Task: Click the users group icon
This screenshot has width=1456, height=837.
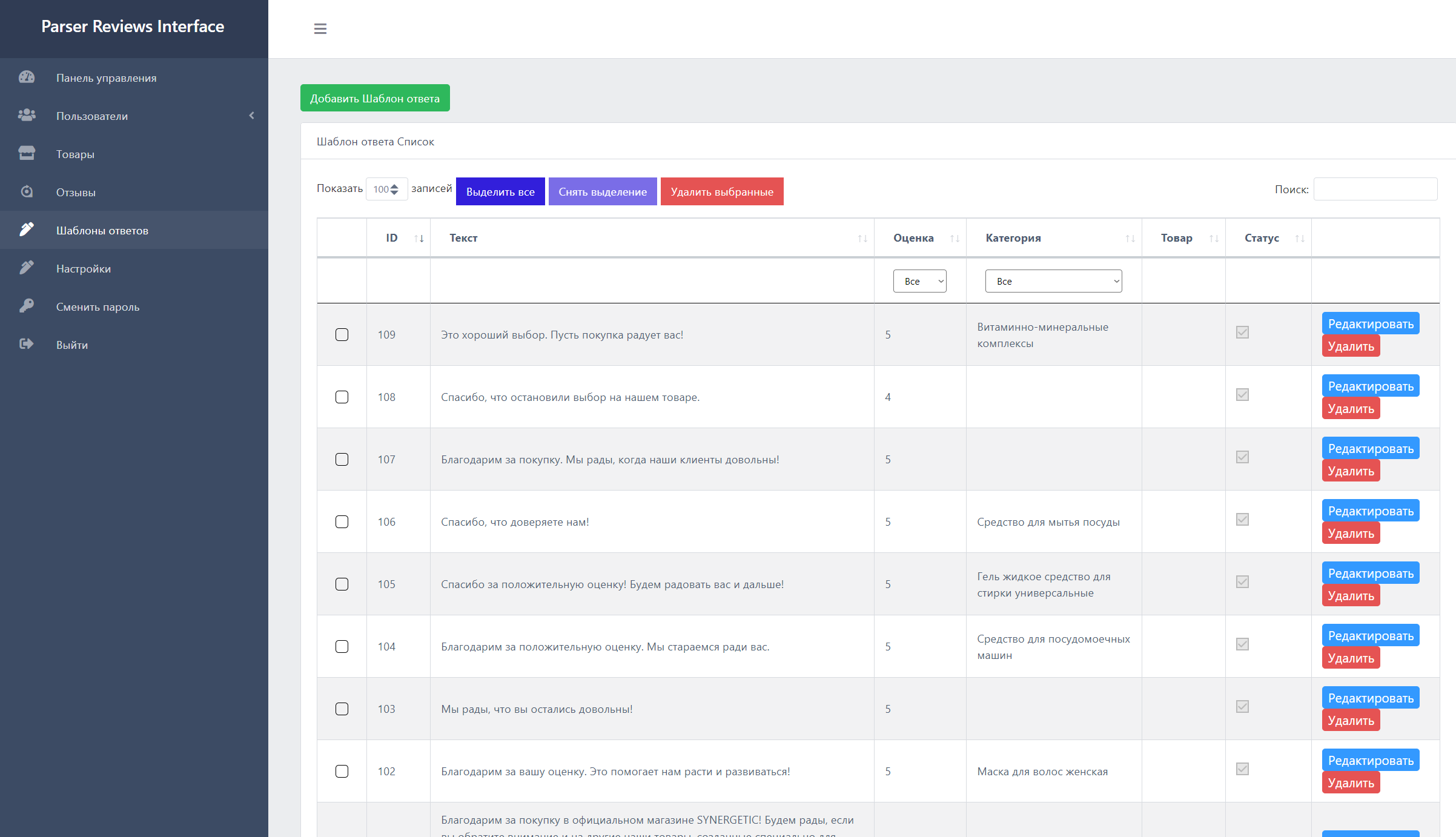Action: pyautogui.click(x=27, y=116)
